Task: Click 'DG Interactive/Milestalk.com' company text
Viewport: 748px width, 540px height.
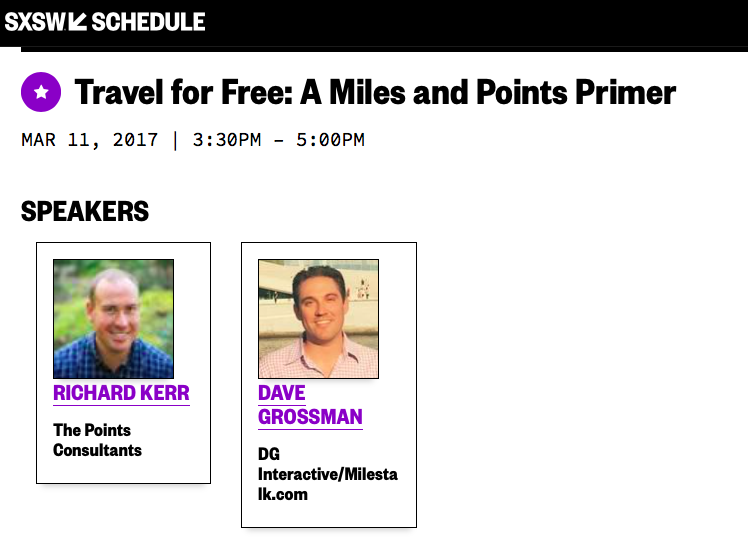Action: pos(328,474)
